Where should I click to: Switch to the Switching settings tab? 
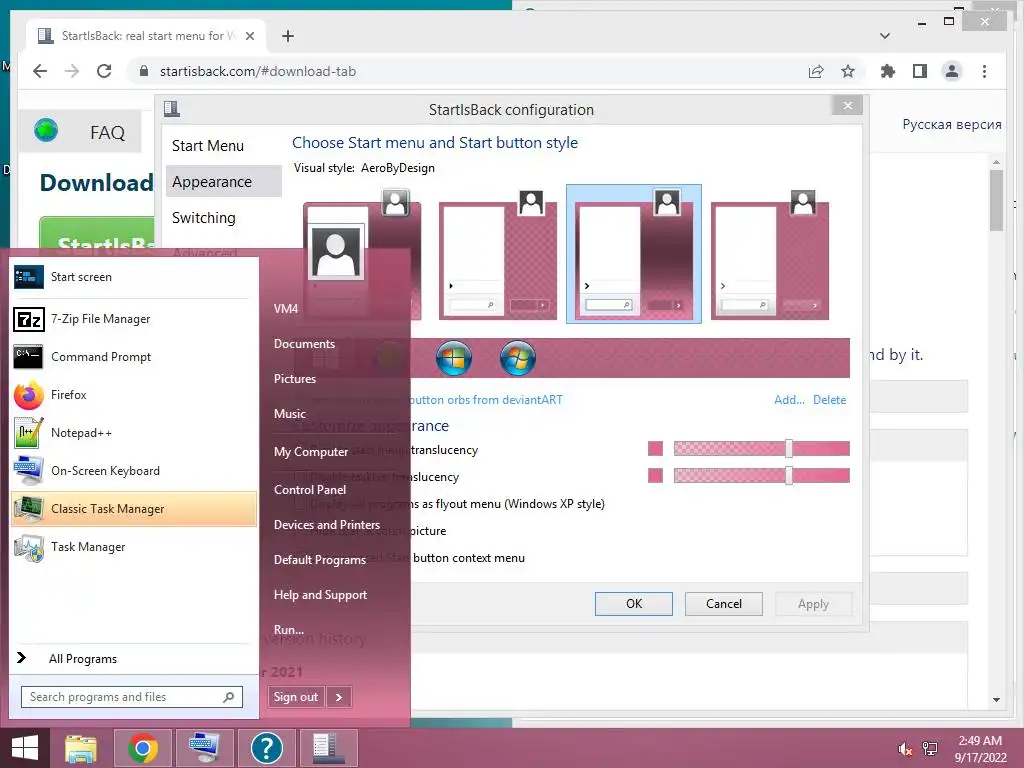tap(223, 217)
